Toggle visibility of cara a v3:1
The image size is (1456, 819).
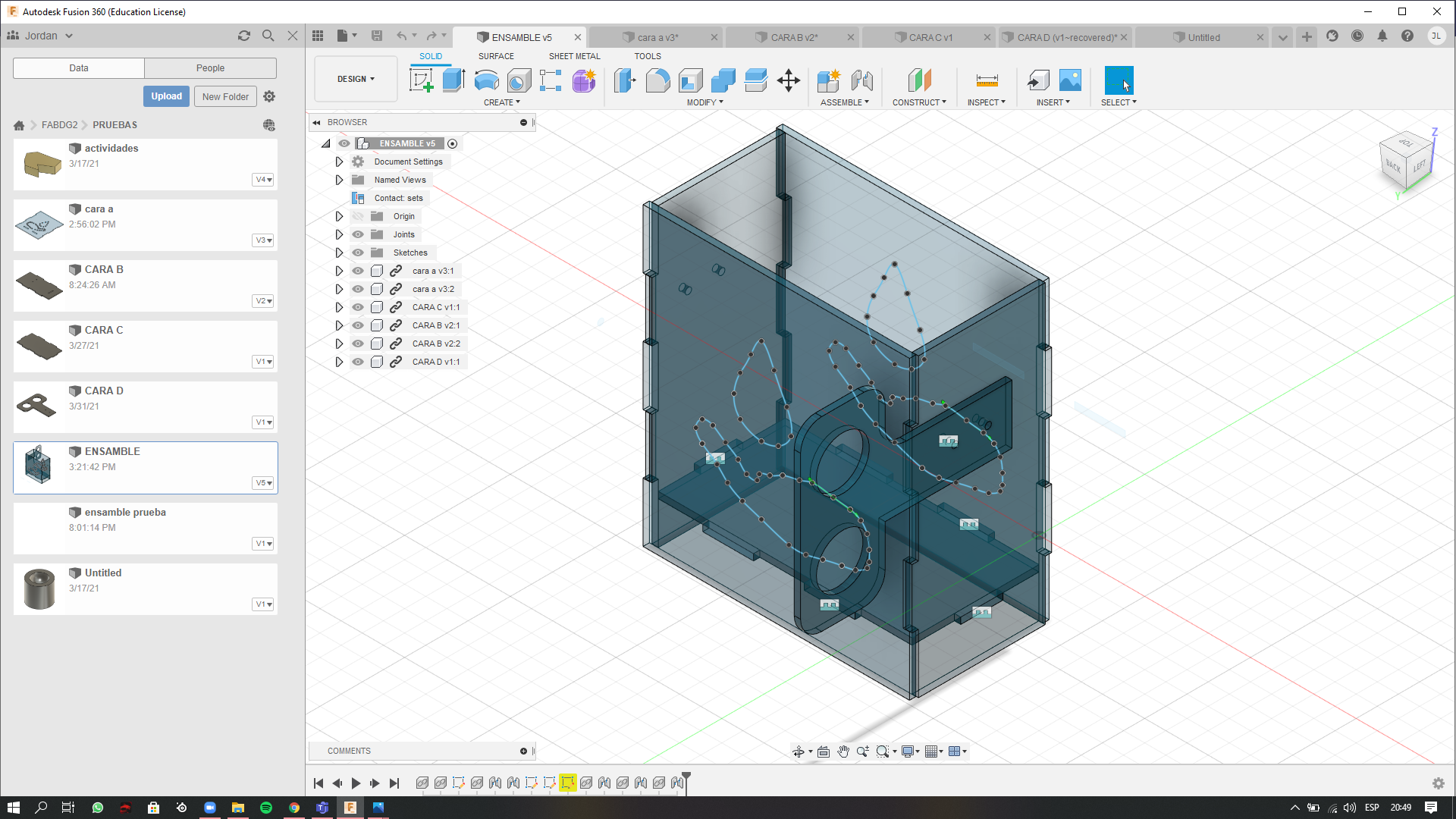[358, 270]
